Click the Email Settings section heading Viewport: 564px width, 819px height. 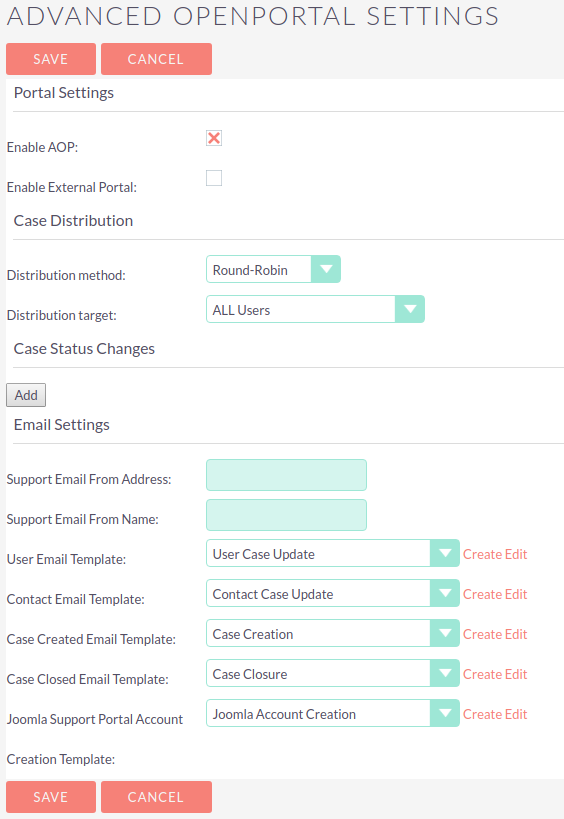tap(62, 425)
